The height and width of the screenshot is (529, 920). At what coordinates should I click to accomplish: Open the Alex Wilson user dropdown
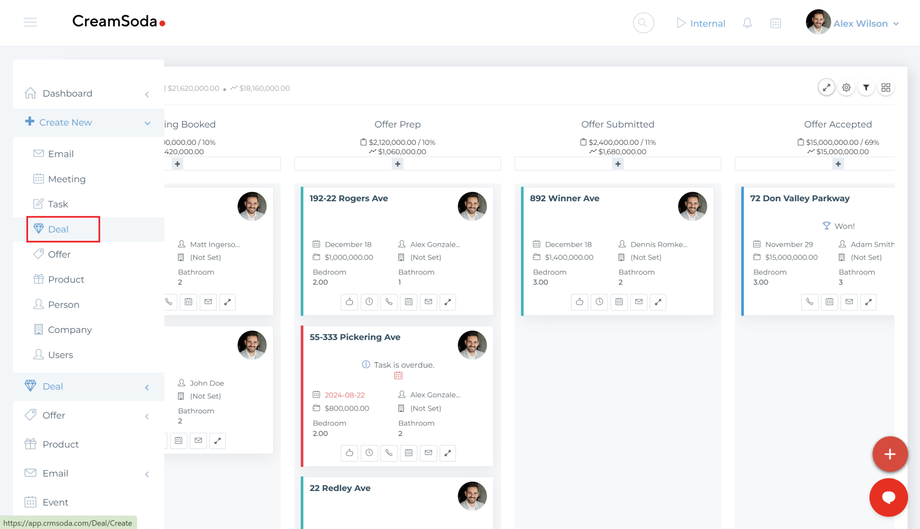tap(854, 23)
